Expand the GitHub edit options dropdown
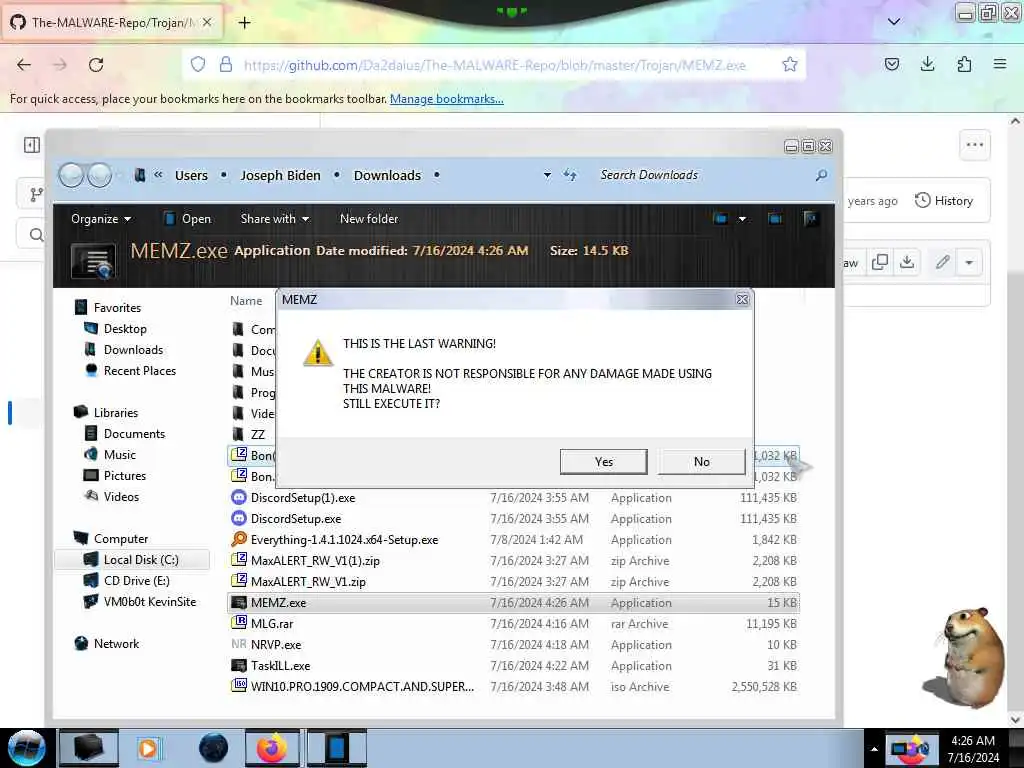The width and height of the screenshot is (1024, 768). [969, 263]
